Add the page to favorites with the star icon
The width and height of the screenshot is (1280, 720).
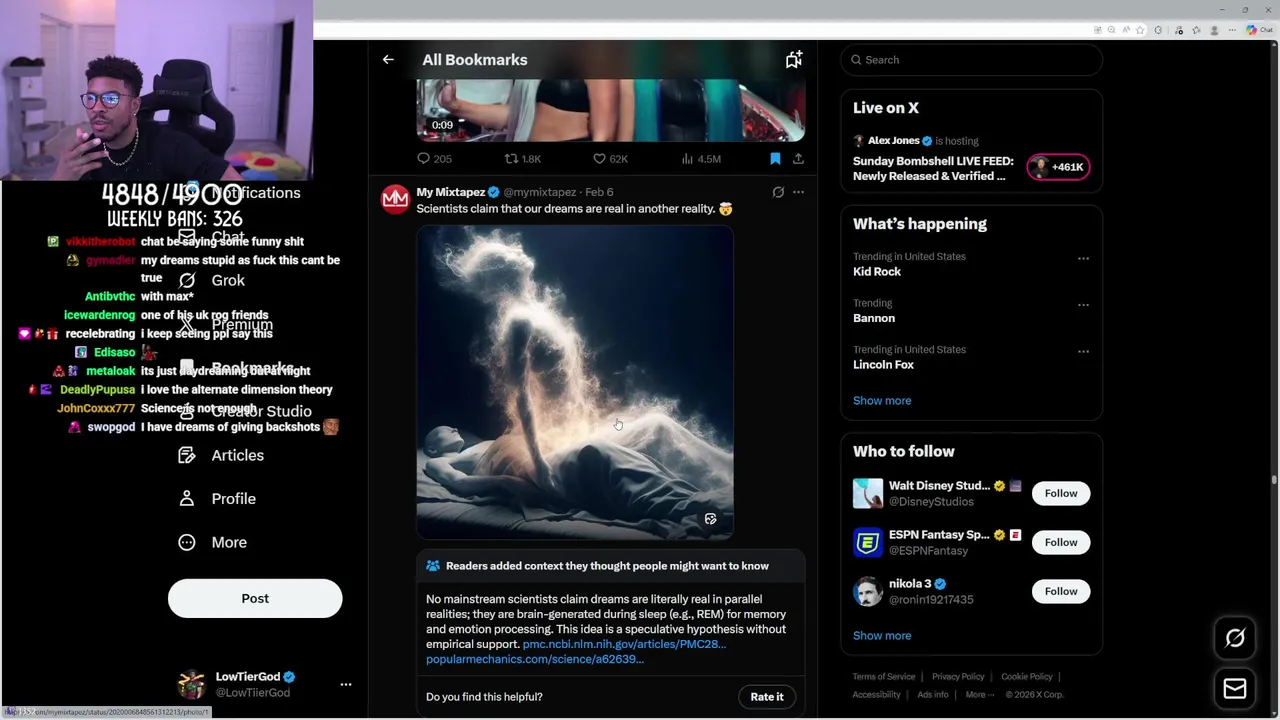(1139, 30)
